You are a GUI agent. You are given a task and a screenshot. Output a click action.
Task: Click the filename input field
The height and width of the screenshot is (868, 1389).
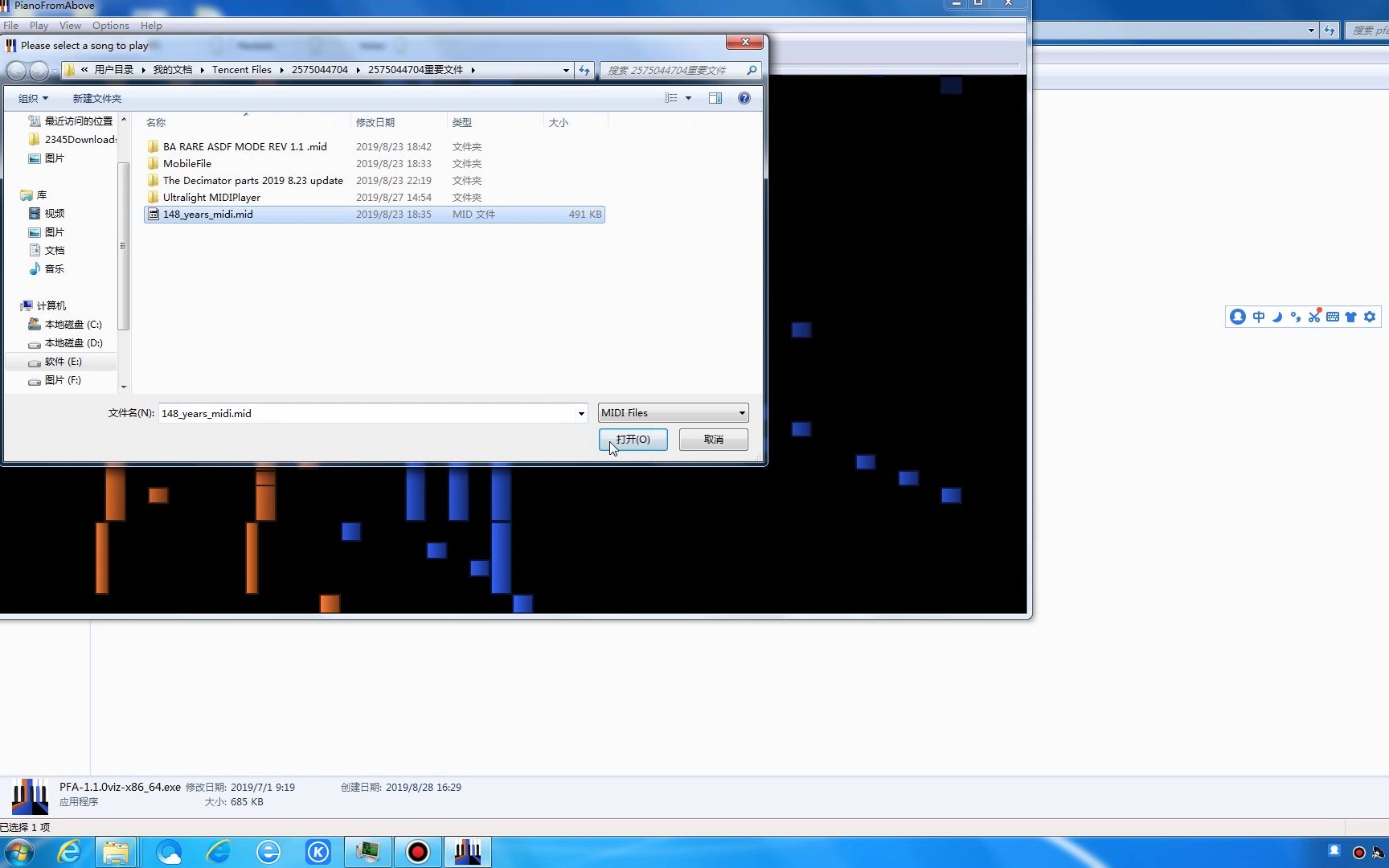point(367,413)
